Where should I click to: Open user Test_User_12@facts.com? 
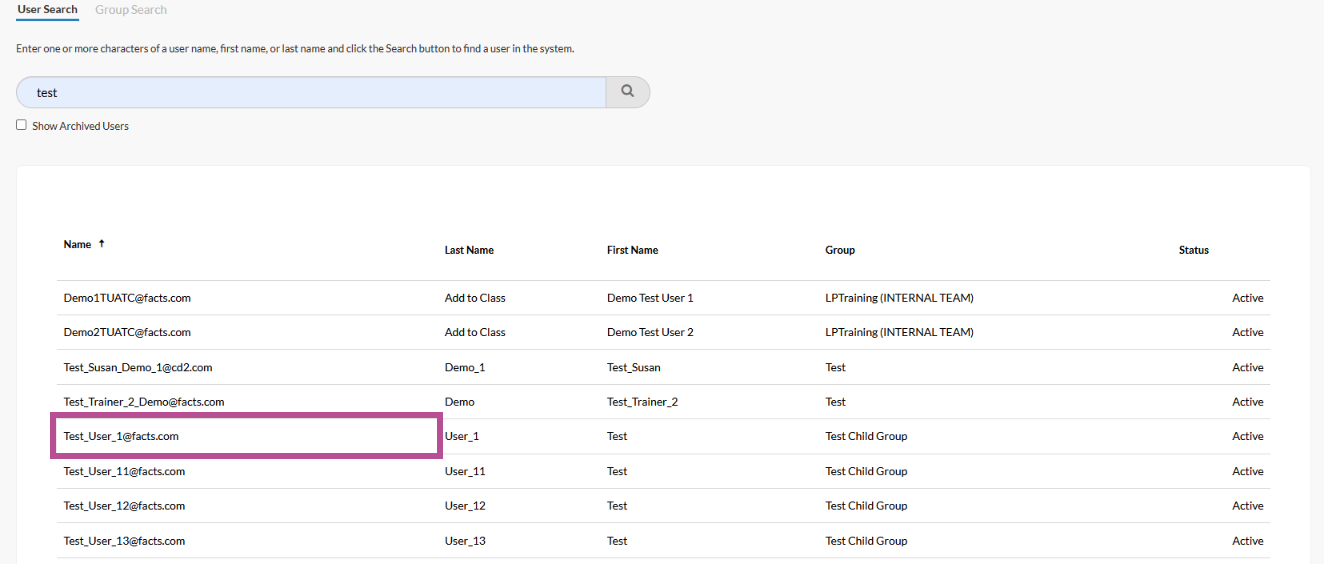tap(124, 506)
